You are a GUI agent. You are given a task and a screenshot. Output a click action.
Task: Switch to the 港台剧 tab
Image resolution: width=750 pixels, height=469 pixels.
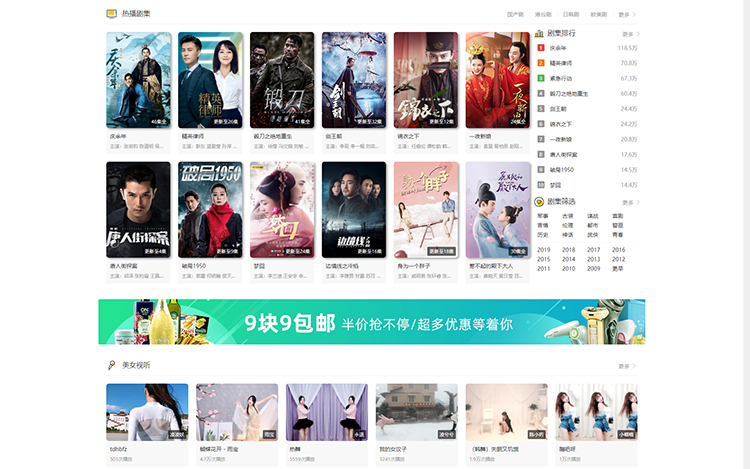click(x=543, y=15)
